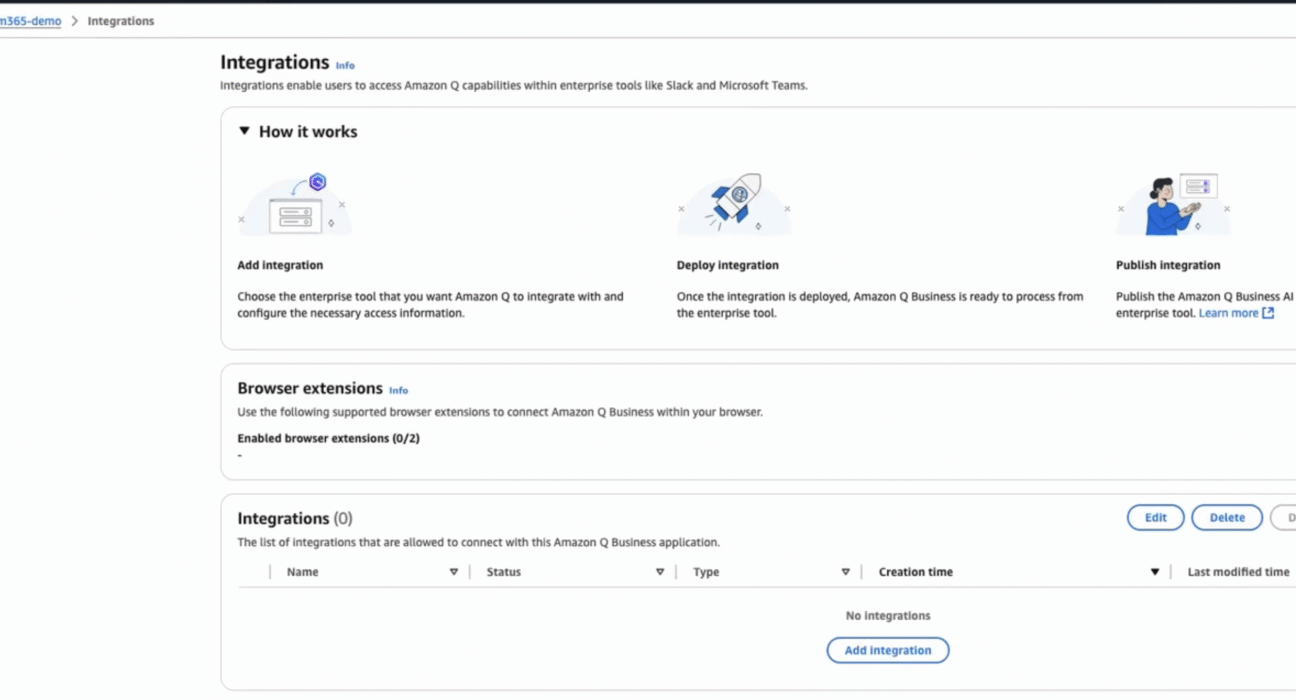
Task: Click the Add integration server illustration
Action: point(295,205)
